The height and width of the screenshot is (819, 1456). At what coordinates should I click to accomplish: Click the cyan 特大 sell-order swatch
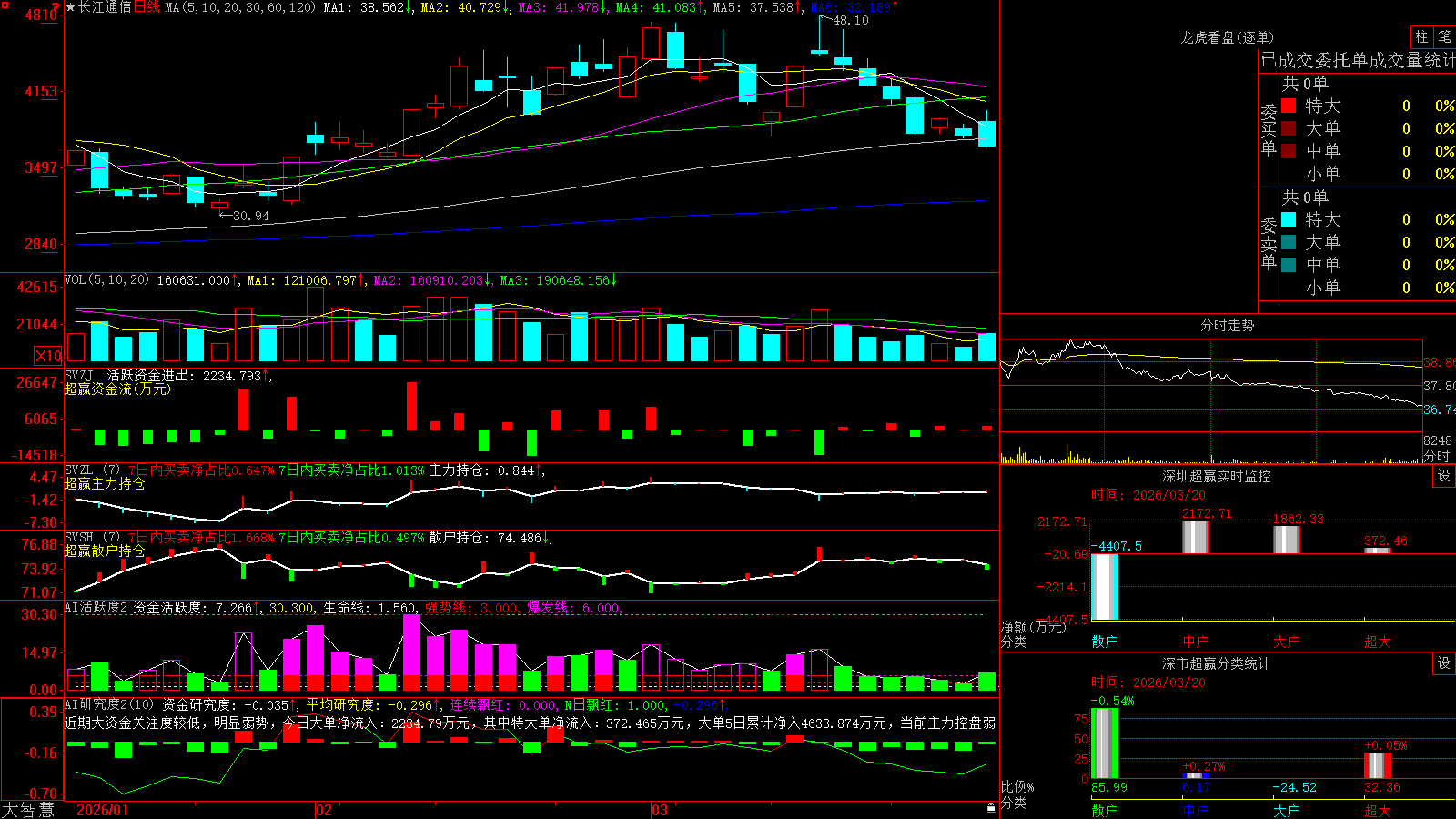tap(1289, 219)
